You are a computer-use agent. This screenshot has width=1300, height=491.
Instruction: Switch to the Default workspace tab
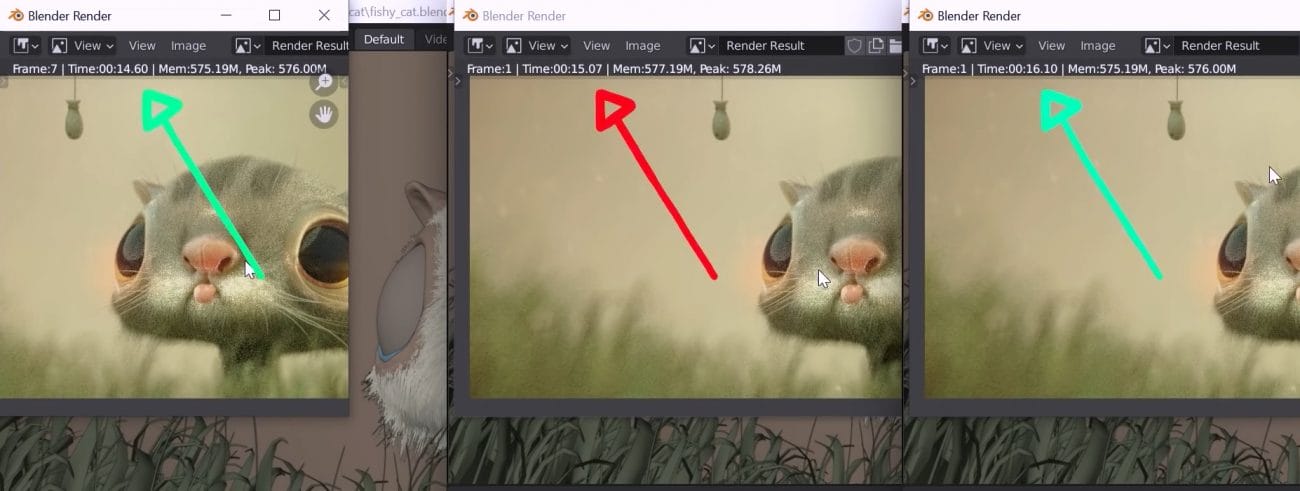click(x=383, y=39)
